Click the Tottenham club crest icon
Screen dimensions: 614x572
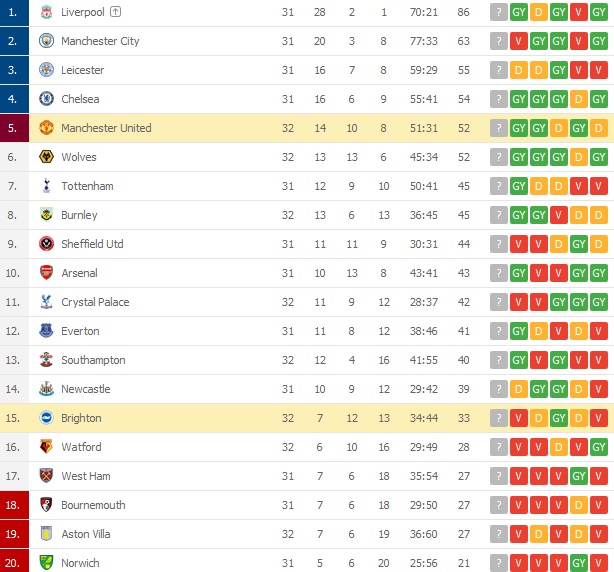coord(46,186)
